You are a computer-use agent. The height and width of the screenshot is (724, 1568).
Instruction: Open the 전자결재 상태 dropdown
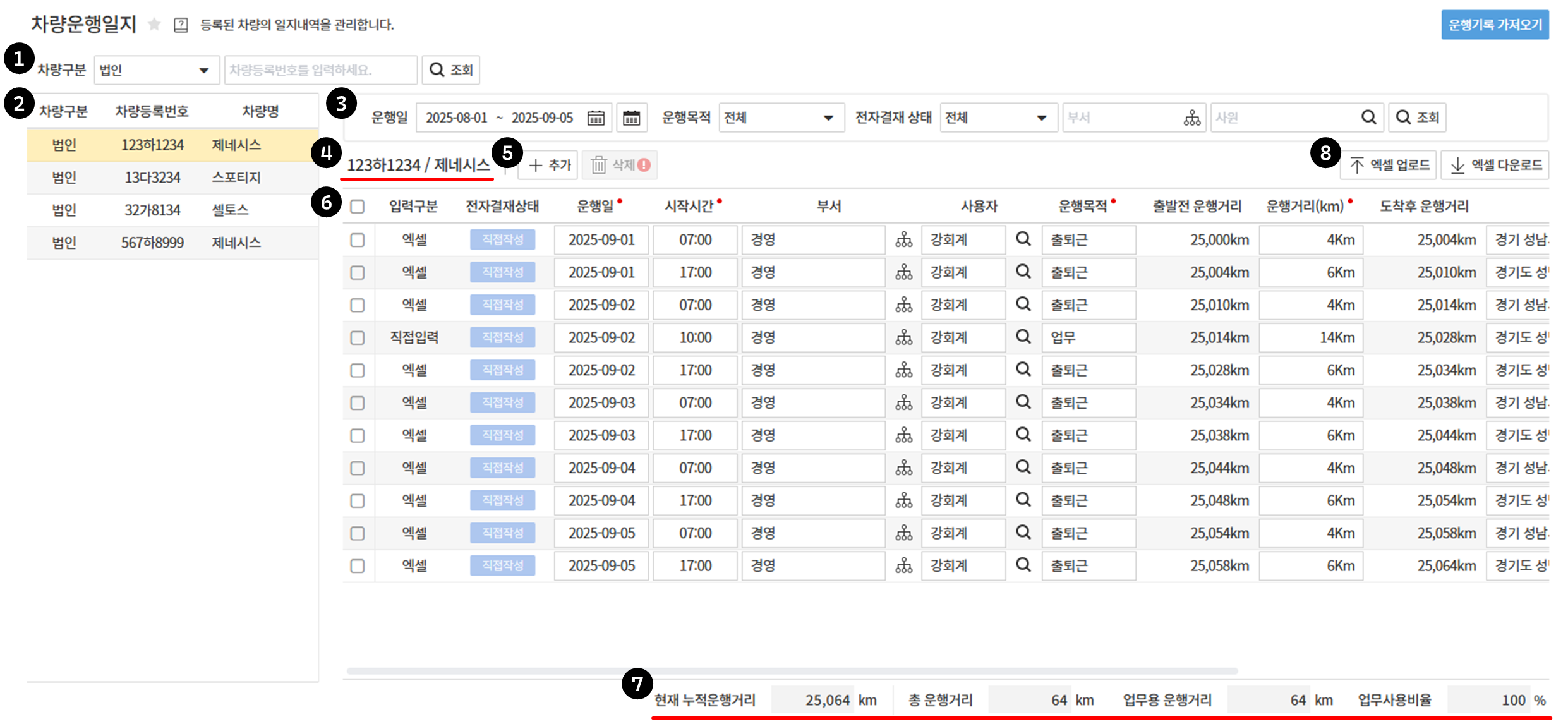click(x=998, y=118)
